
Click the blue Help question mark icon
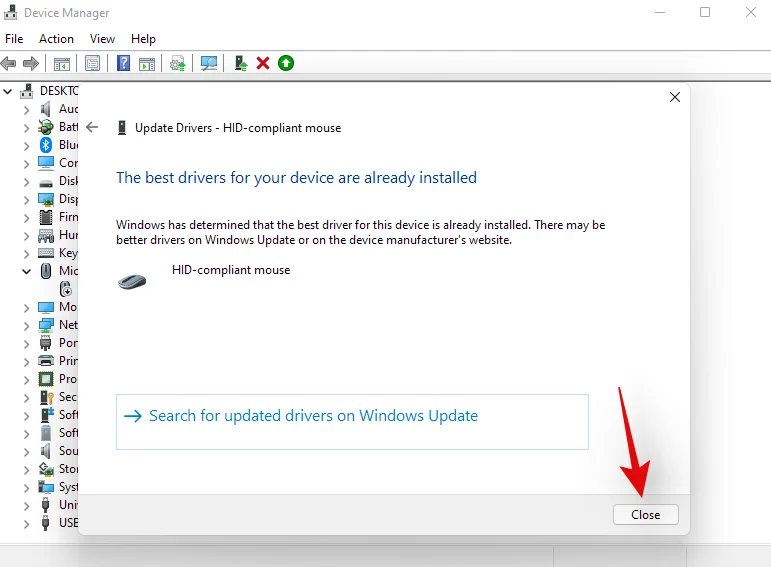[x=123, y=63]
